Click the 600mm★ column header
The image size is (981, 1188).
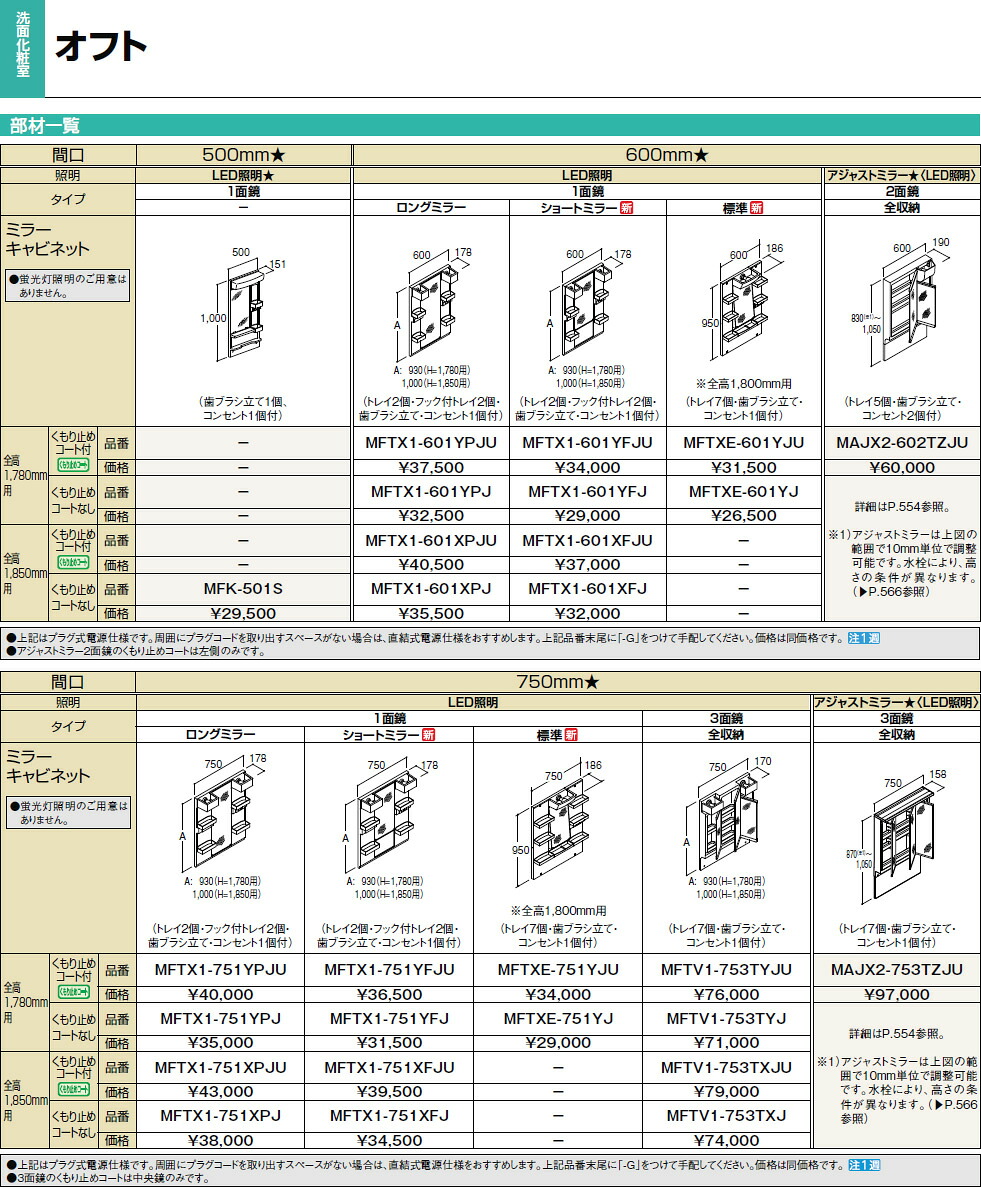[667, 155]
